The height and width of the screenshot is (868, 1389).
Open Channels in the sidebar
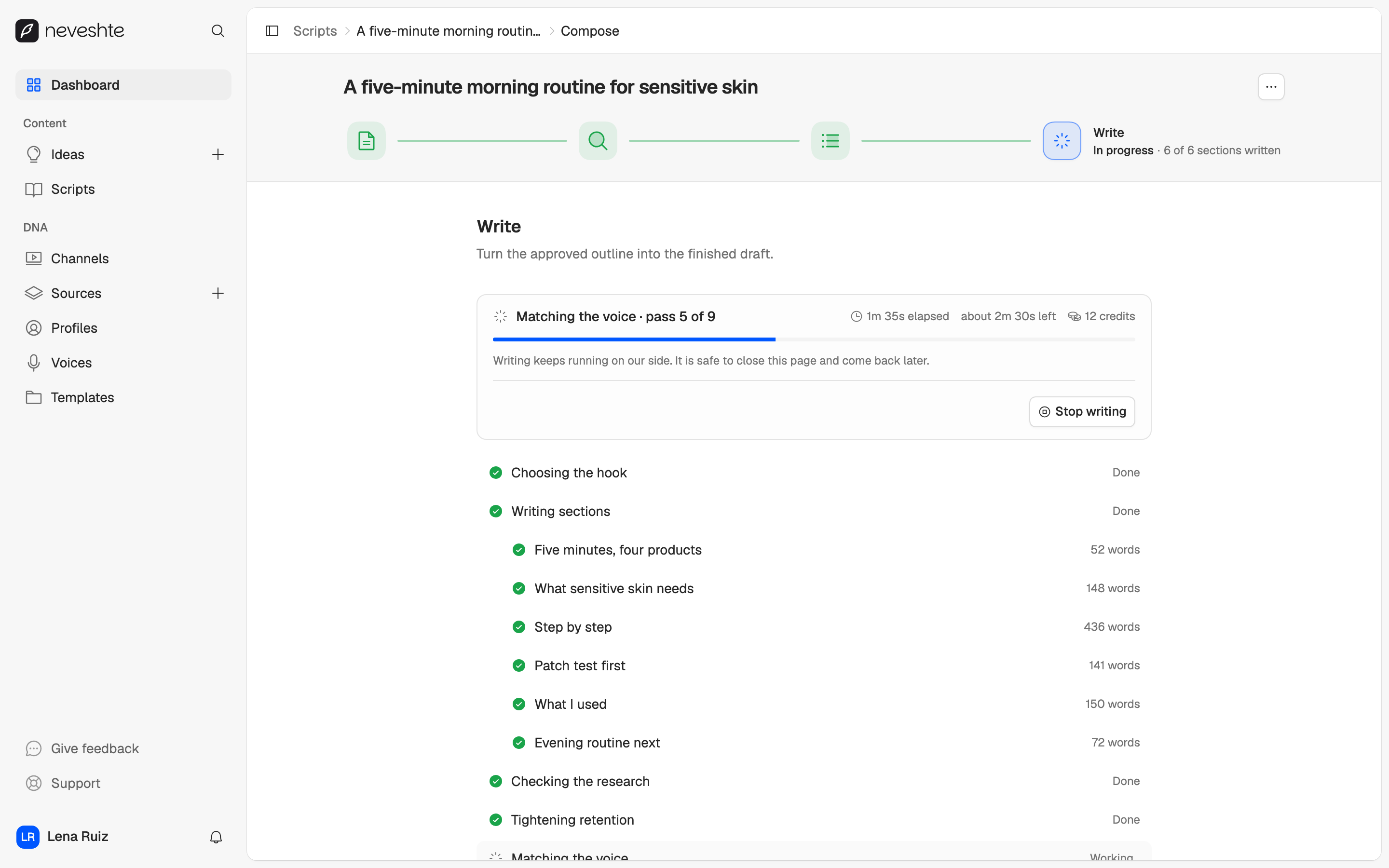[123, 259]
